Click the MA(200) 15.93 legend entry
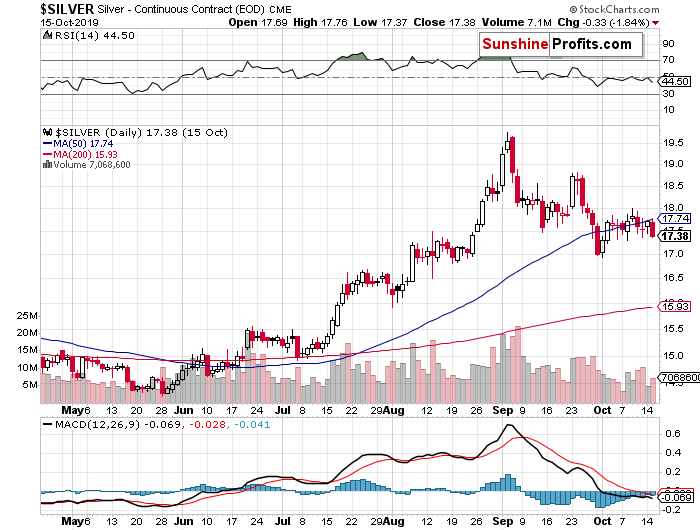This screenshot has width=700, height=530. (x=80, y=154)
